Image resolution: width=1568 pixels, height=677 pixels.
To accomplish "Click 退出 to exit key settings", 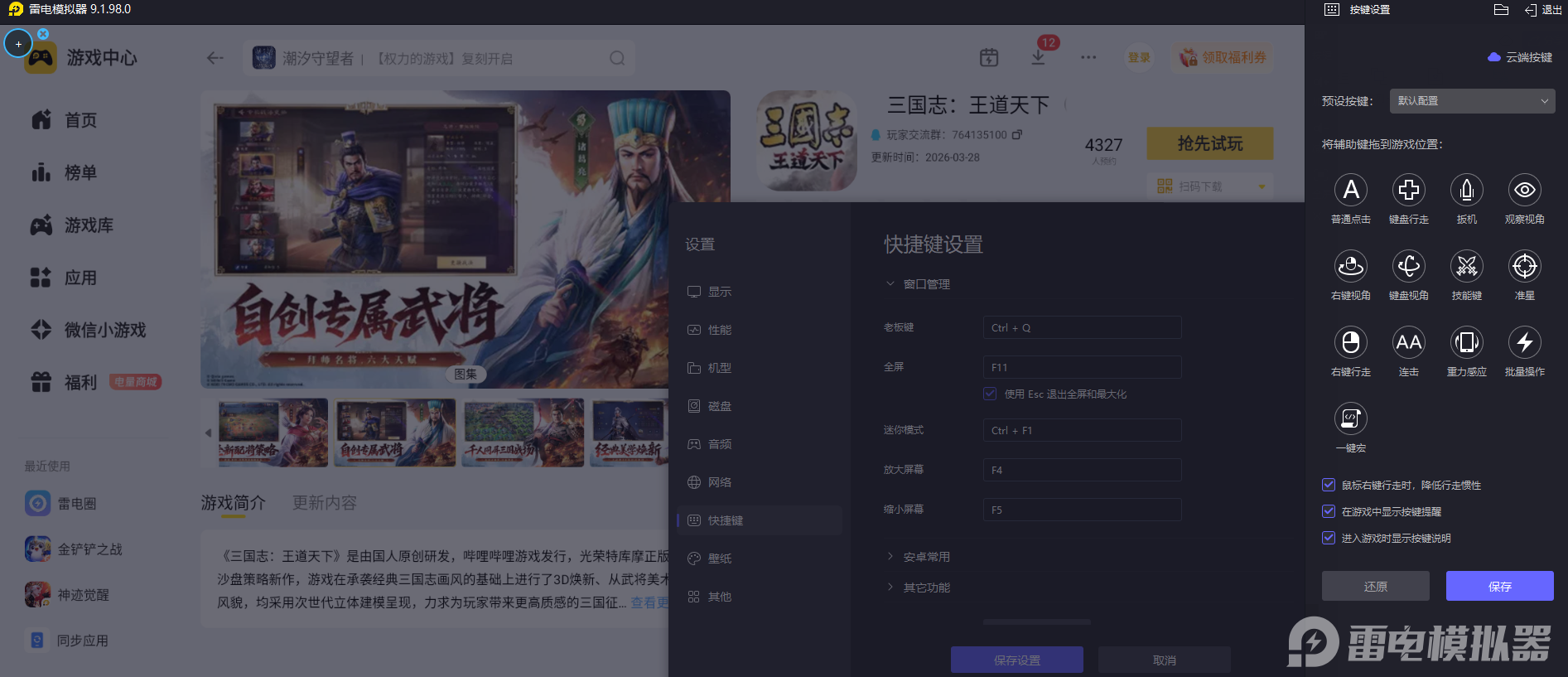I will coord(1543,10).
